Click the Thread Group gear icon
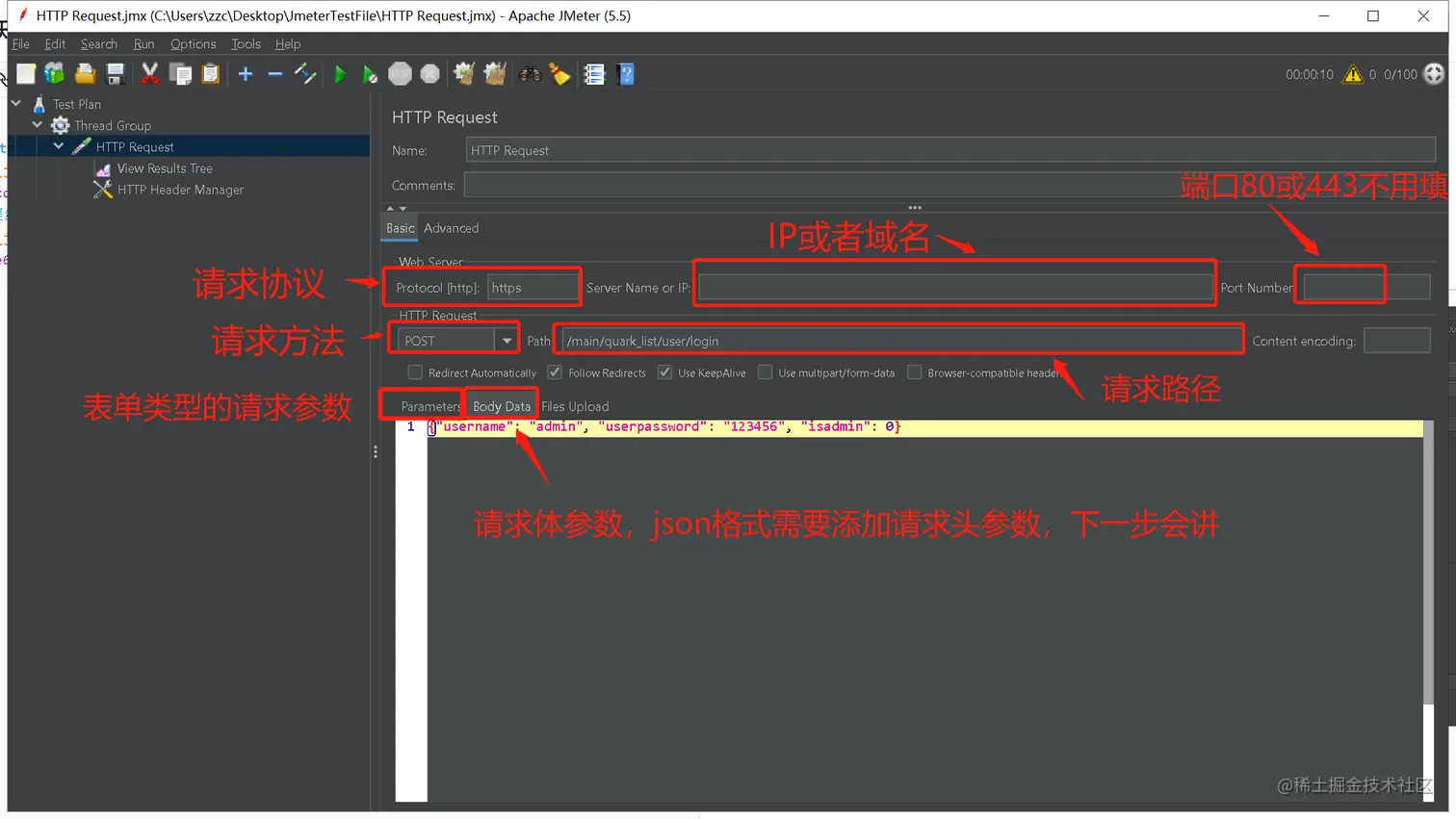Viewport: 1456px width, 819px height. click(x=60, y=125)
